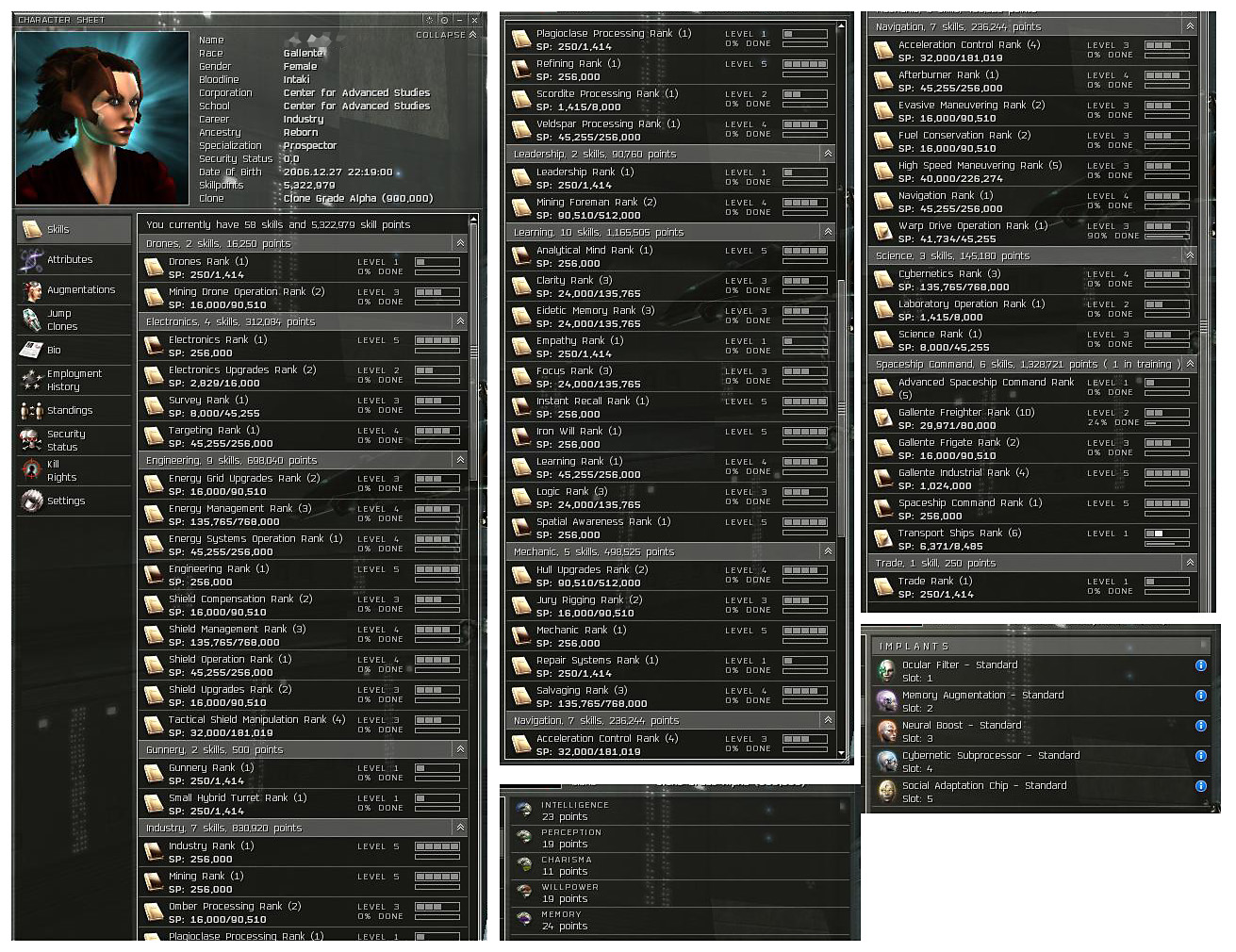
Task: Go to the Jump Clones tab
Action: 74,320
